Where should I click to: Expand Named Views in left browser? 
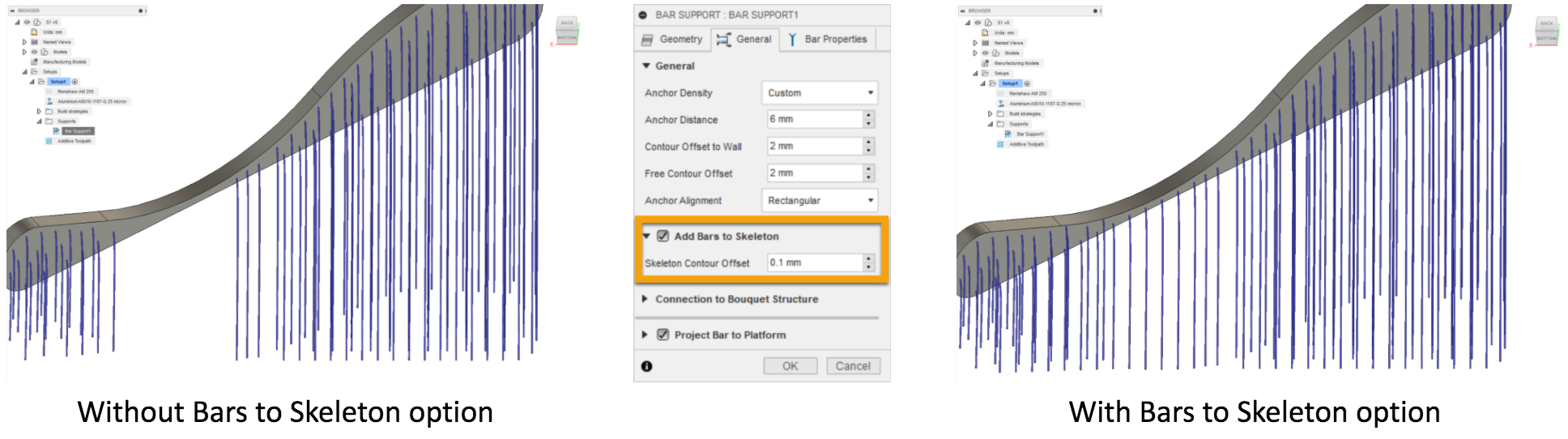24,42
